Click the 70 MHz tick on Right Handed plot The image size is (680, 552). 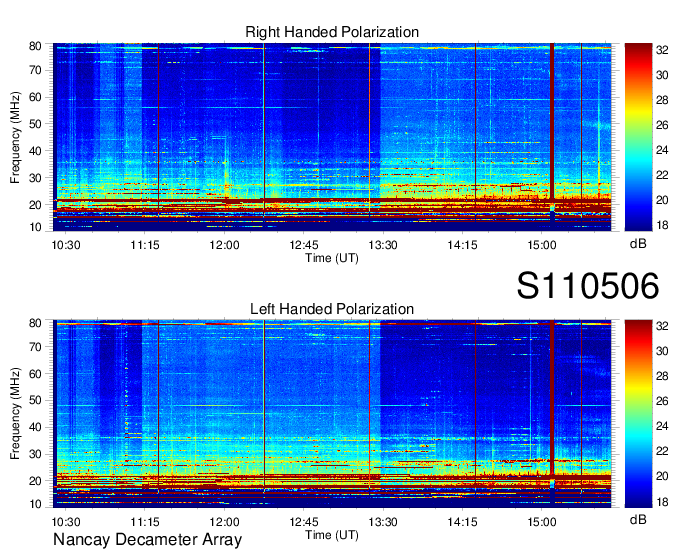35,71
